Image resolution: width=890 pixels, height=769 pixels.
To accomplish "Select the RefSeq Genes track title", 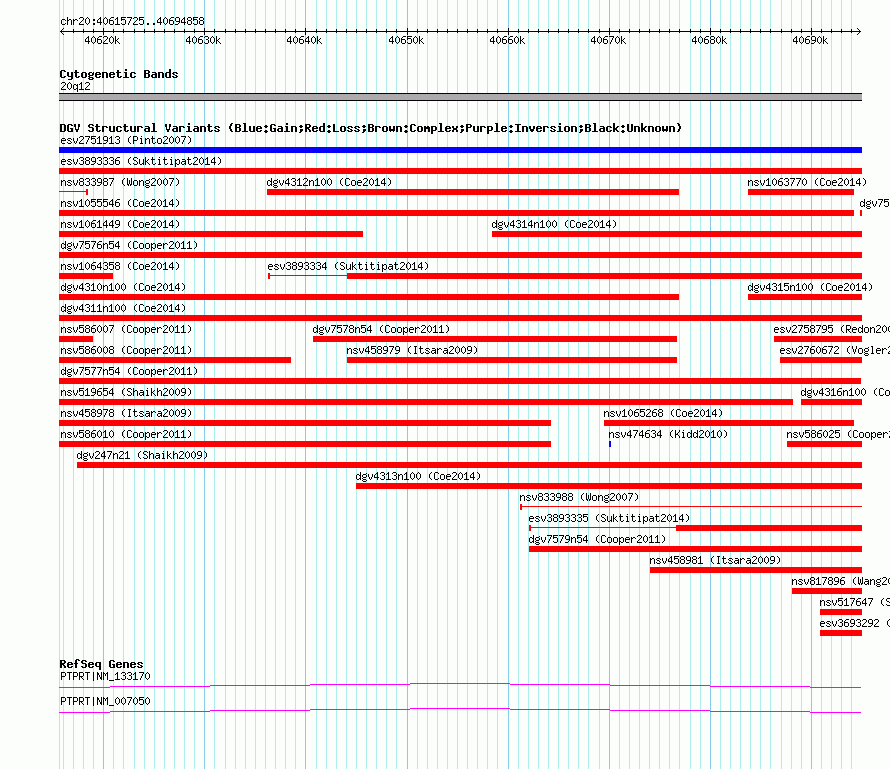I will click(101, 664).
